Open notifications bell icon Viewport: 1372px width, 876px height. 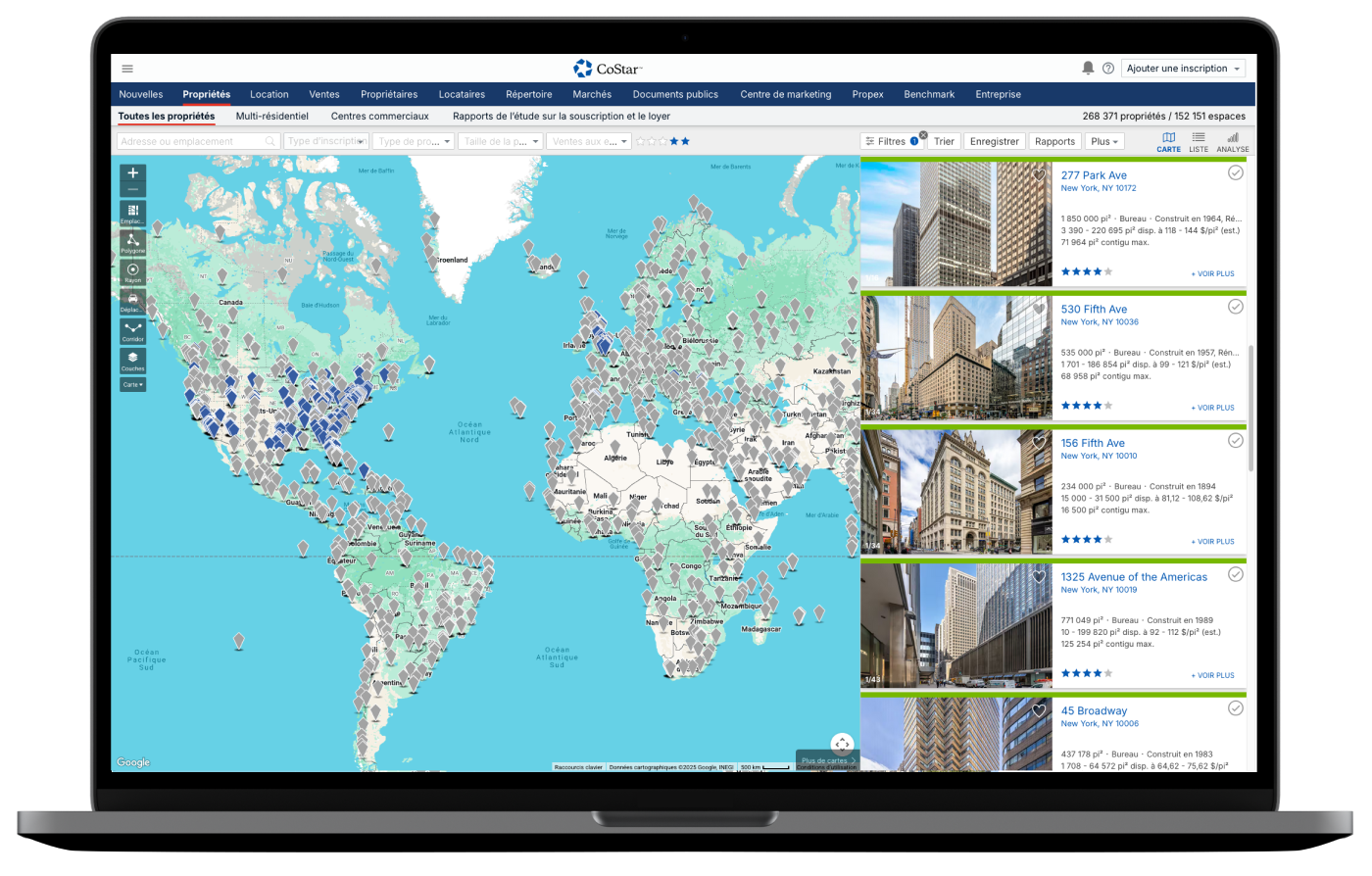(x=1088, y=68)
